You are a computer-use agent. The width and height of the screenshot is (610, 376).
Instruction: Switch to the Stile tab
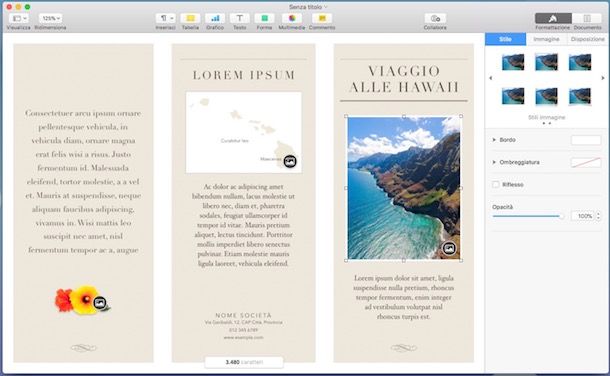[505, 39]
